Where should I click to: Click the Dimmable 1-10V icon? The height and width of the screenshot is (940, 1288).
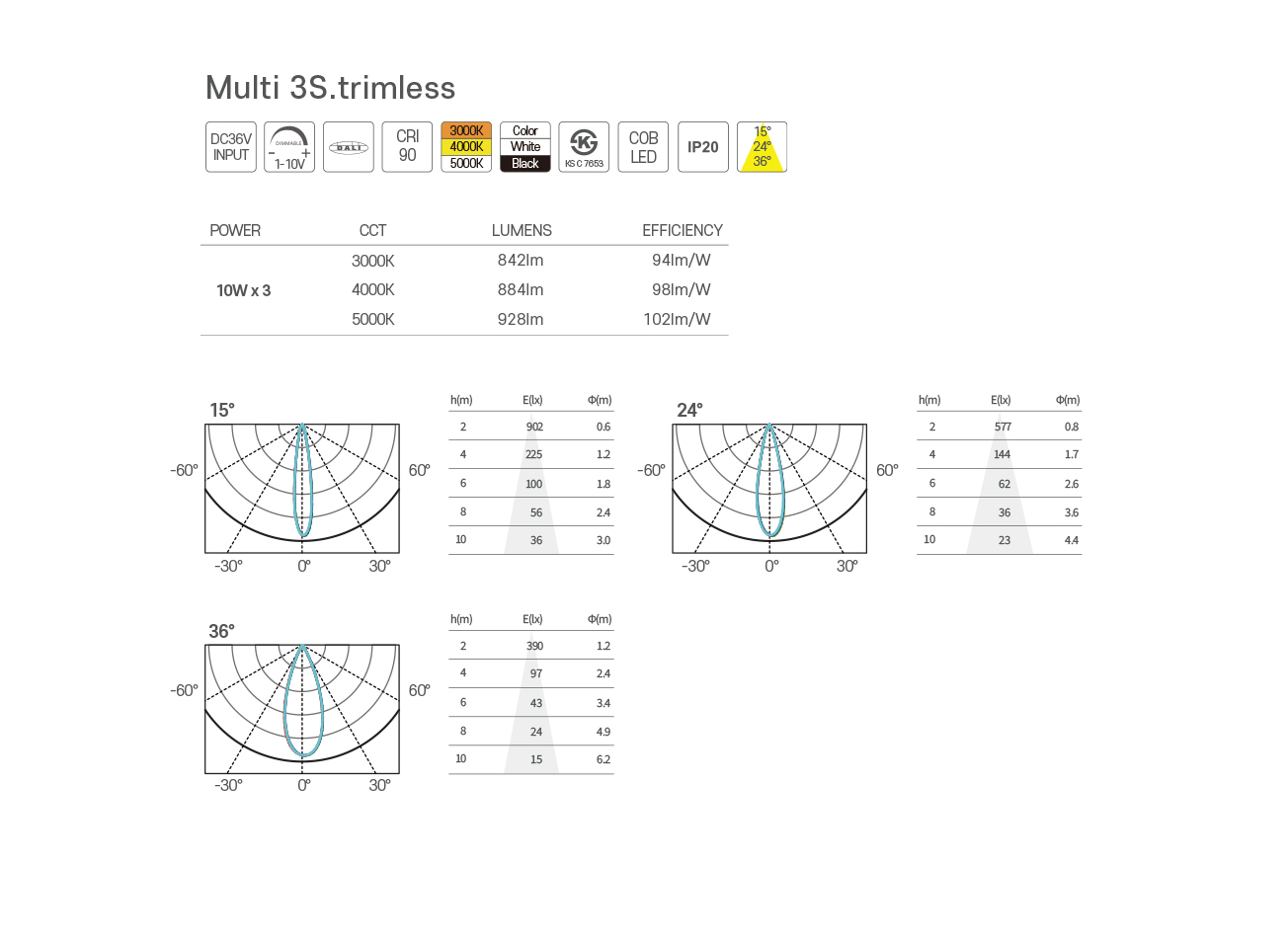289,147
